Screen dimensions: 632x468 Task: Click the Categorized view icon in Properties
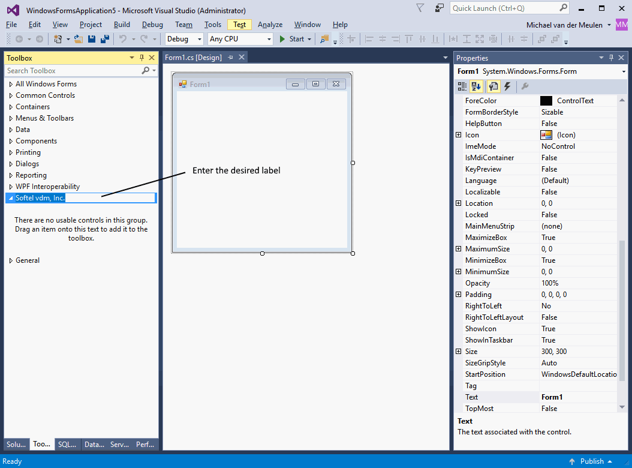coord(462,86)
